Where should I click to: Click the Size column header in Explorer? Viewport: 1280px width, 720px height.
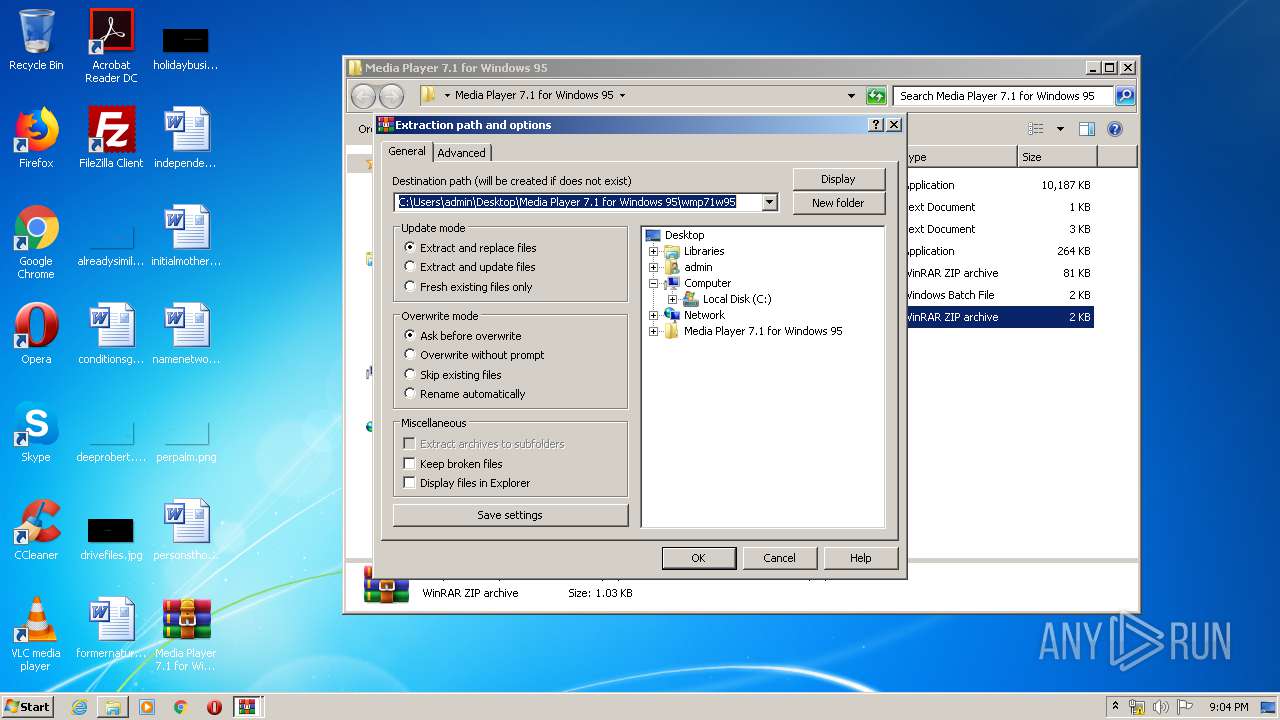tap(1057, 157)
